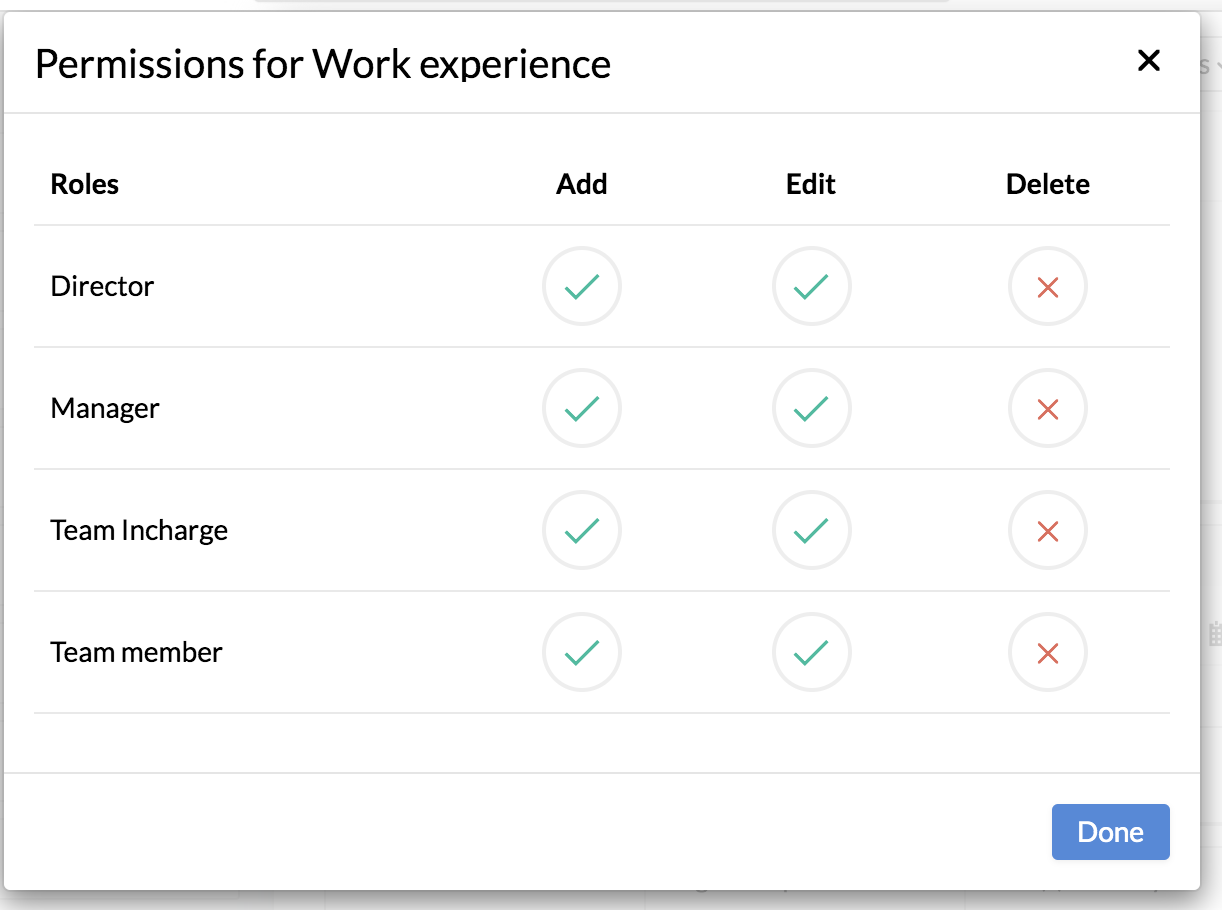Select the Team Incharge role label
The height and width of the screenshot is (910, 1222).
(139, 530)
